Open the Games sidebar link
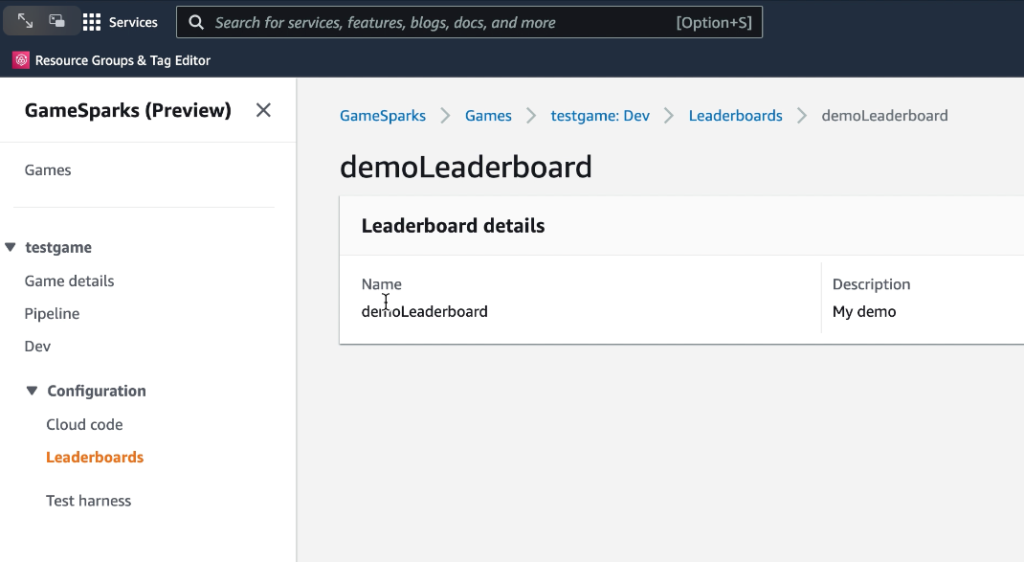 pyautogui.click(x=48, y=170)
